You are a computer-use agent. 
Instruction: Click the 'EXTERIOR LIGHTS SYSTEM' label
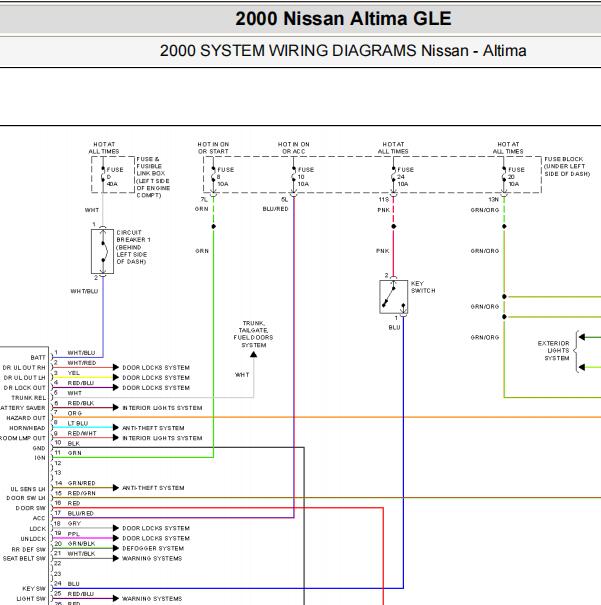[554, 350]
